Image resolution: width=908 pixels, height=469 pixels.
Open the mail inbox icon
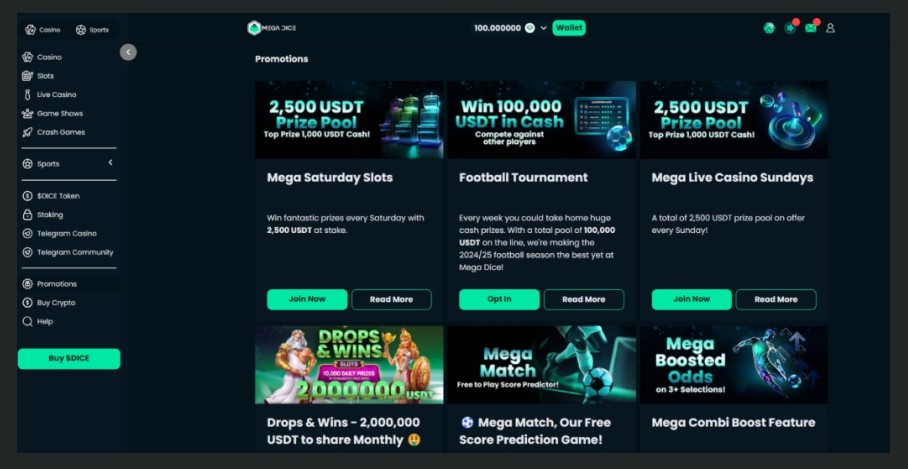click(811, 28)
